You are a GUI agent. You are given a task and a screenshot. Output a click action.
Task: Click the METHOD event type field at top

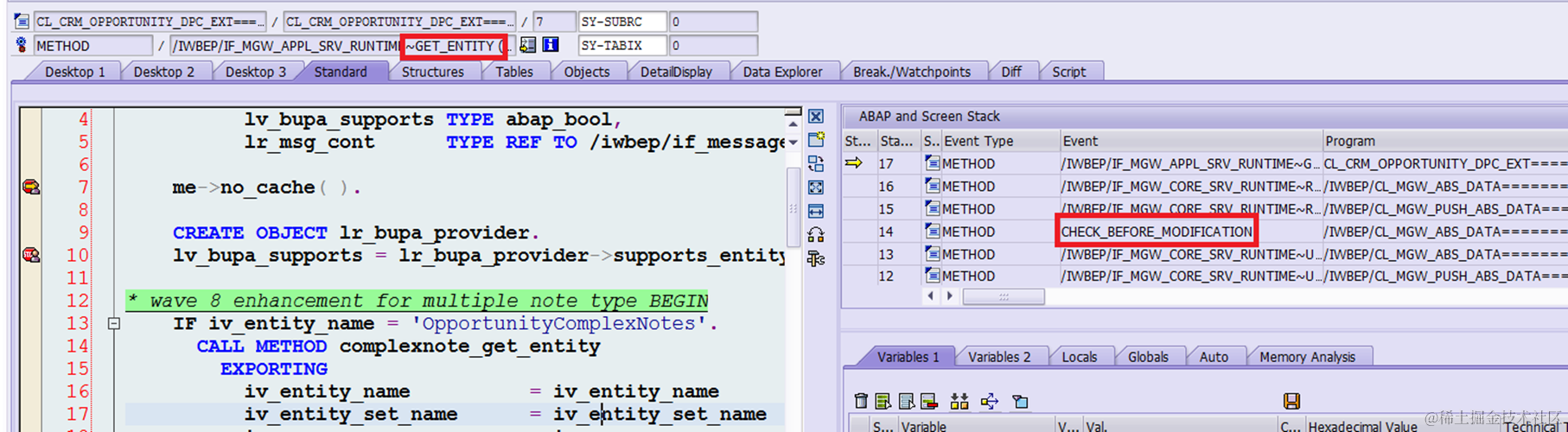click(93, 45)
